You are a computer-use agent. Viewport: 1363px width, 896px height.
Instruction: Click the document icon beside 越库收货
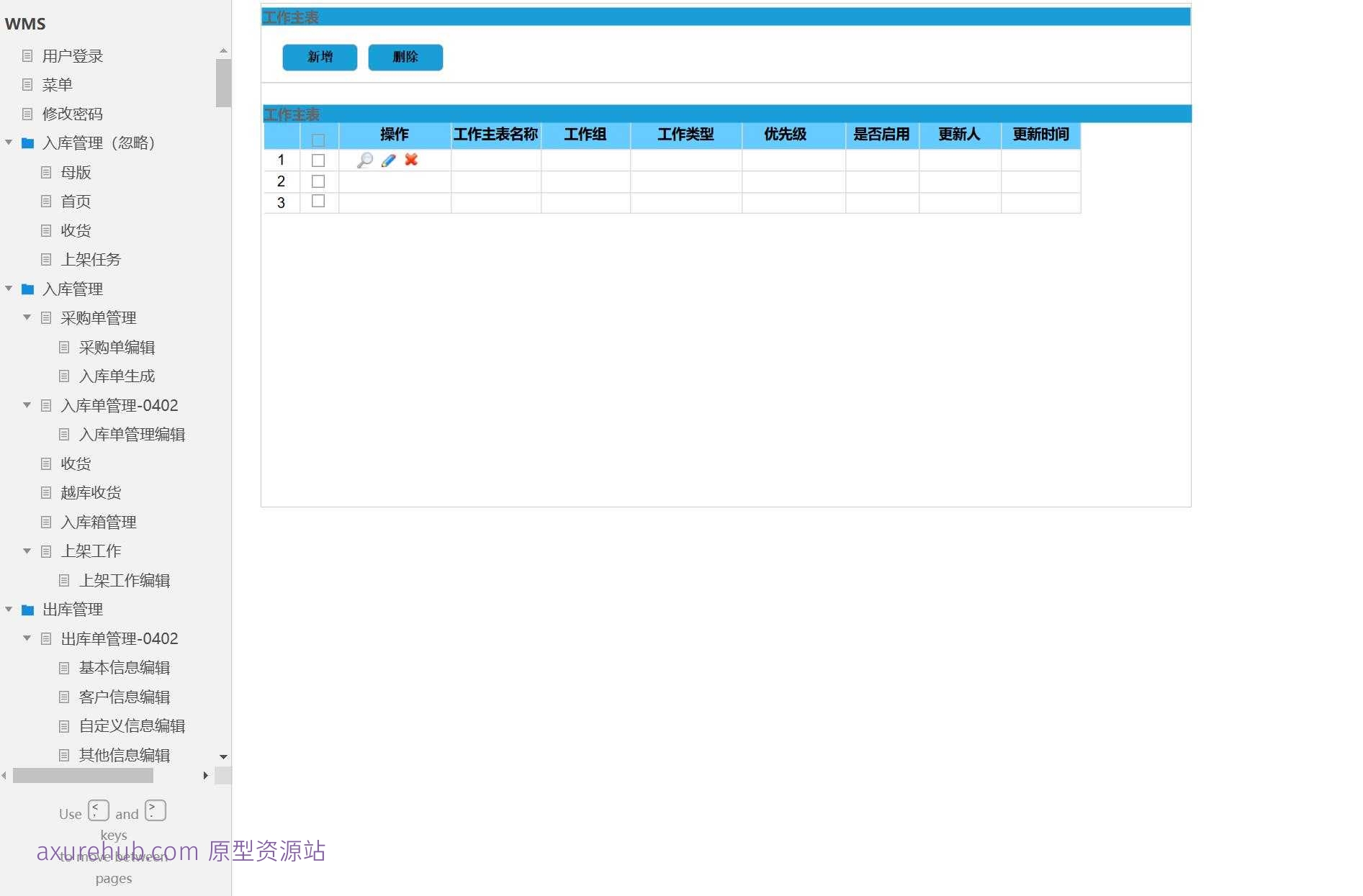tap(46, 492)
